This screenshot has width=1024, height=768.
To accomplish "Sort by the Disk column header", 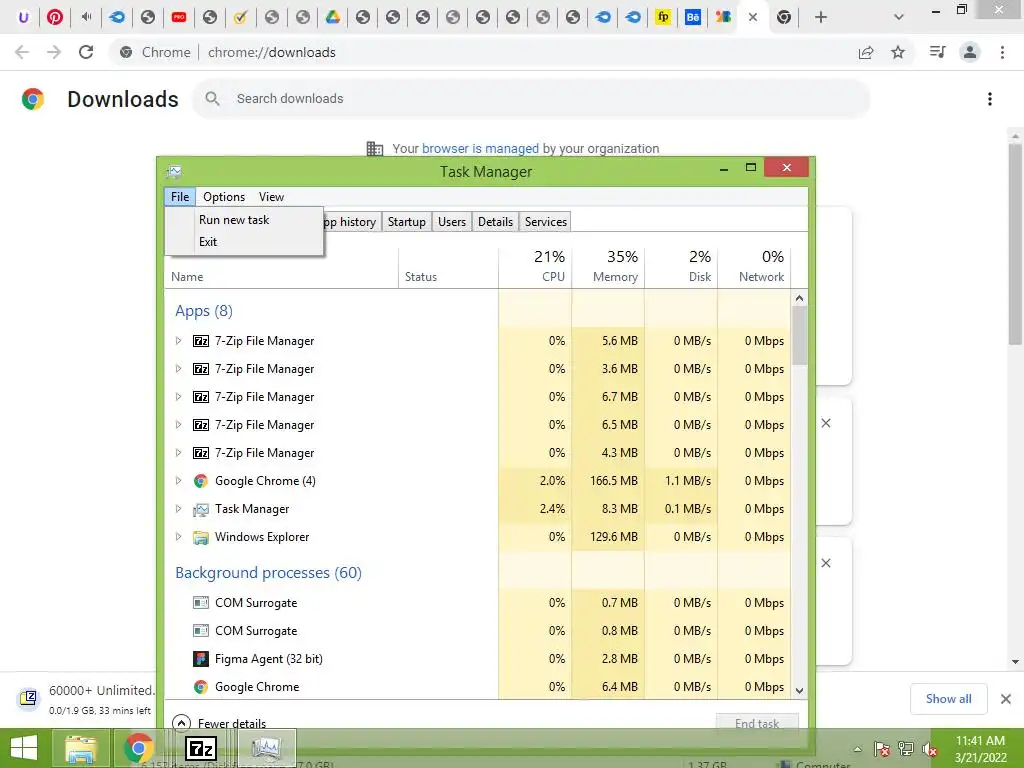I will tap(681, 266).
